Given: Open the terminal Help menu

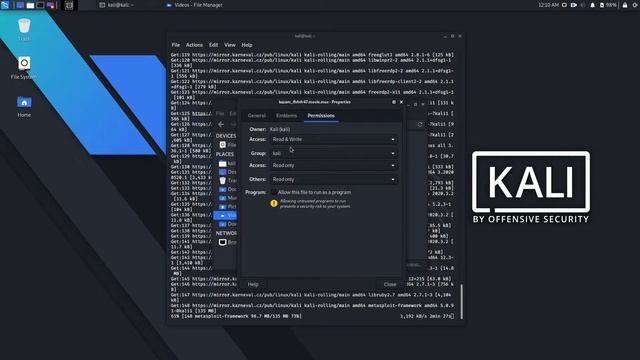Looking at the screenshot, I should coord(247,45).
